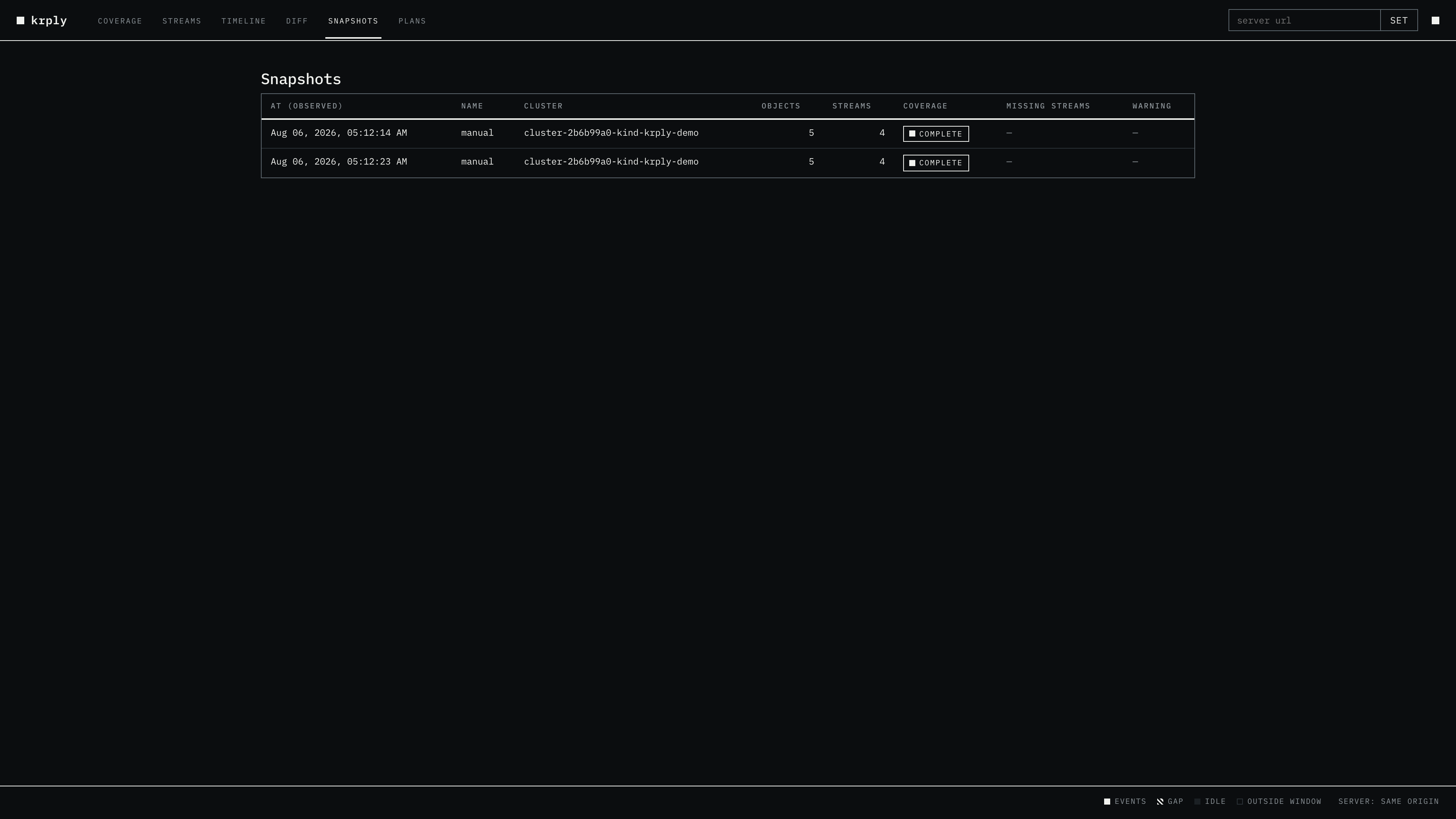1456x819 pixels.
Task: Focus the server url input field
Action: 1304,20
